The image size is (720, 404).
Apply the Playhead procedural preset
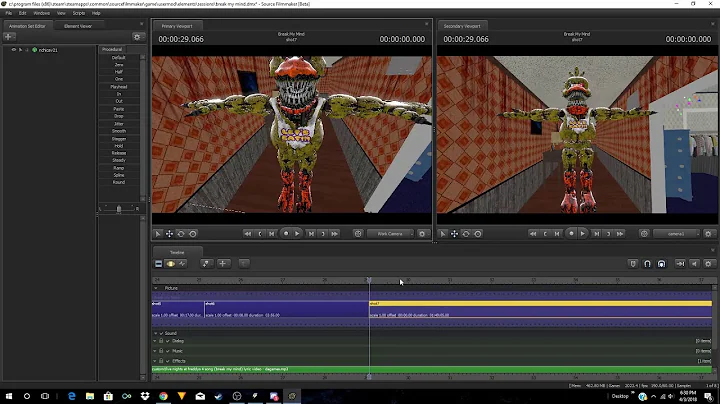(x=118, y=87)
